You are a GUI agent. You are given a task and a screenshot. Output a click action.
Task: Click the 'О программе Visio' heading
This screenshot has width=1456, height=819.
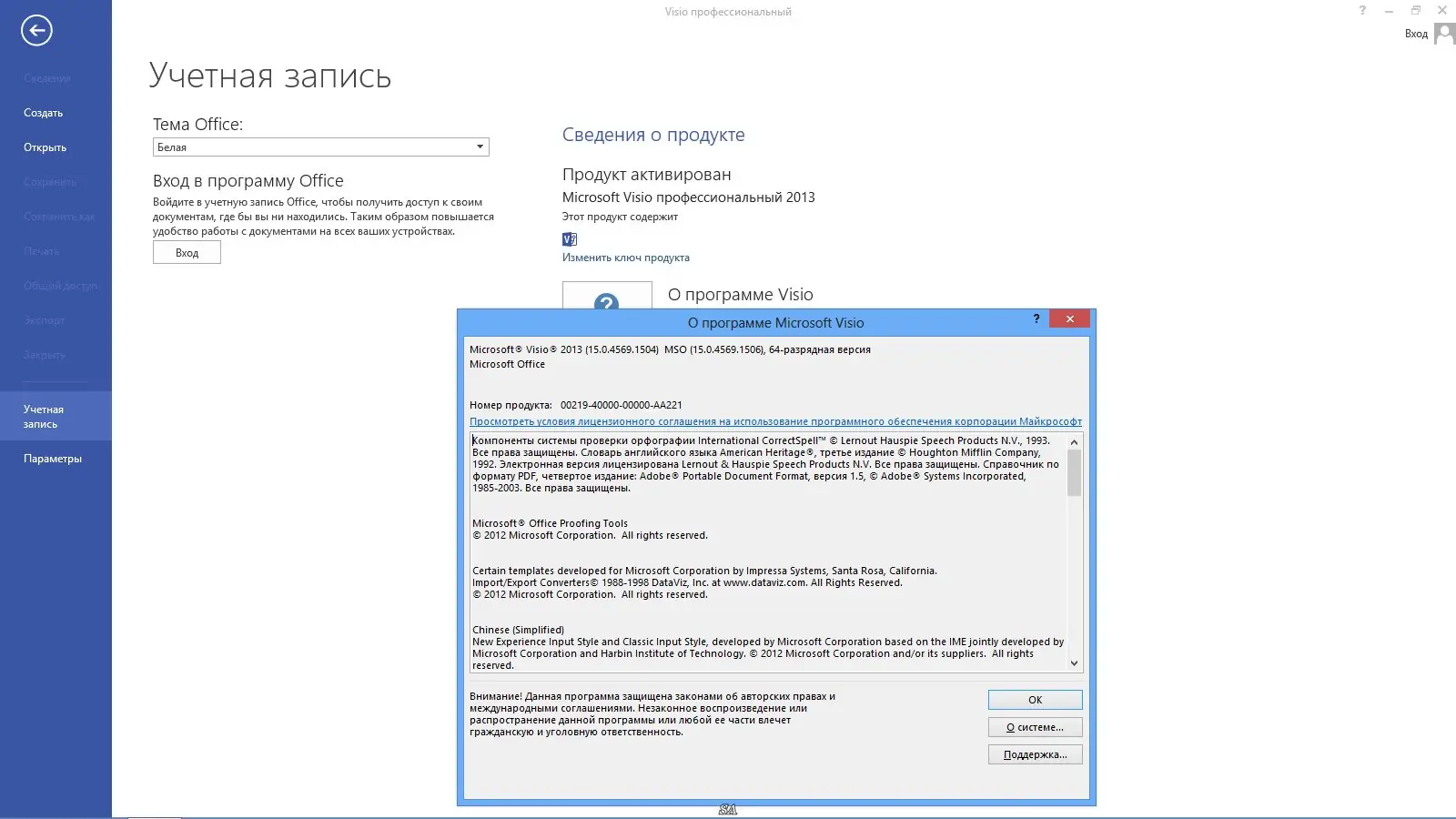click(x=741, y=295)
